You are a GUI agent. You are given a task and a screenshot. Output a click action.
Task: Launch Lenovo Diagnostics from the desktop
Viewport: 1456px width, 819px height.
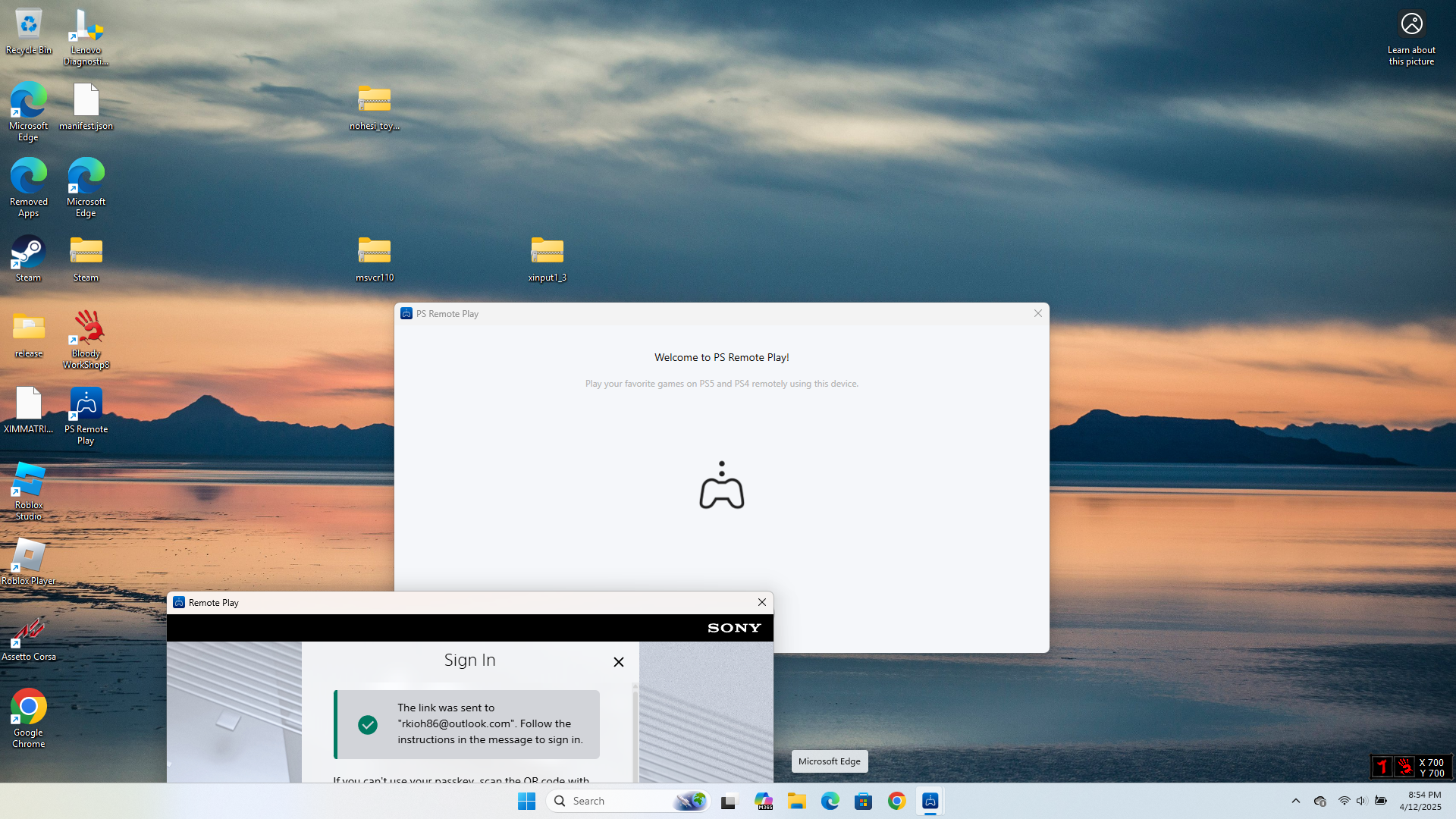(x=86, y=37)
